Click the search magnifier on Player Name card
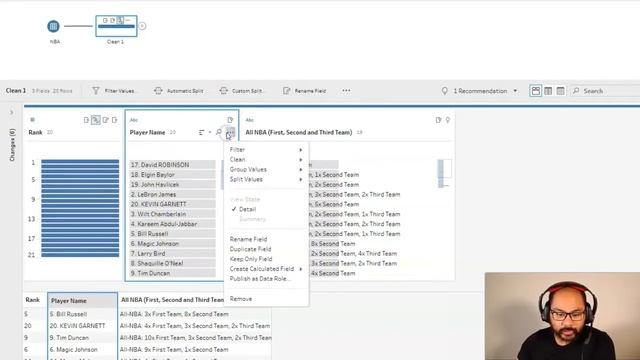Image resolution: width=640 pixels, height=360 pixels. click(x=219, y=132)
